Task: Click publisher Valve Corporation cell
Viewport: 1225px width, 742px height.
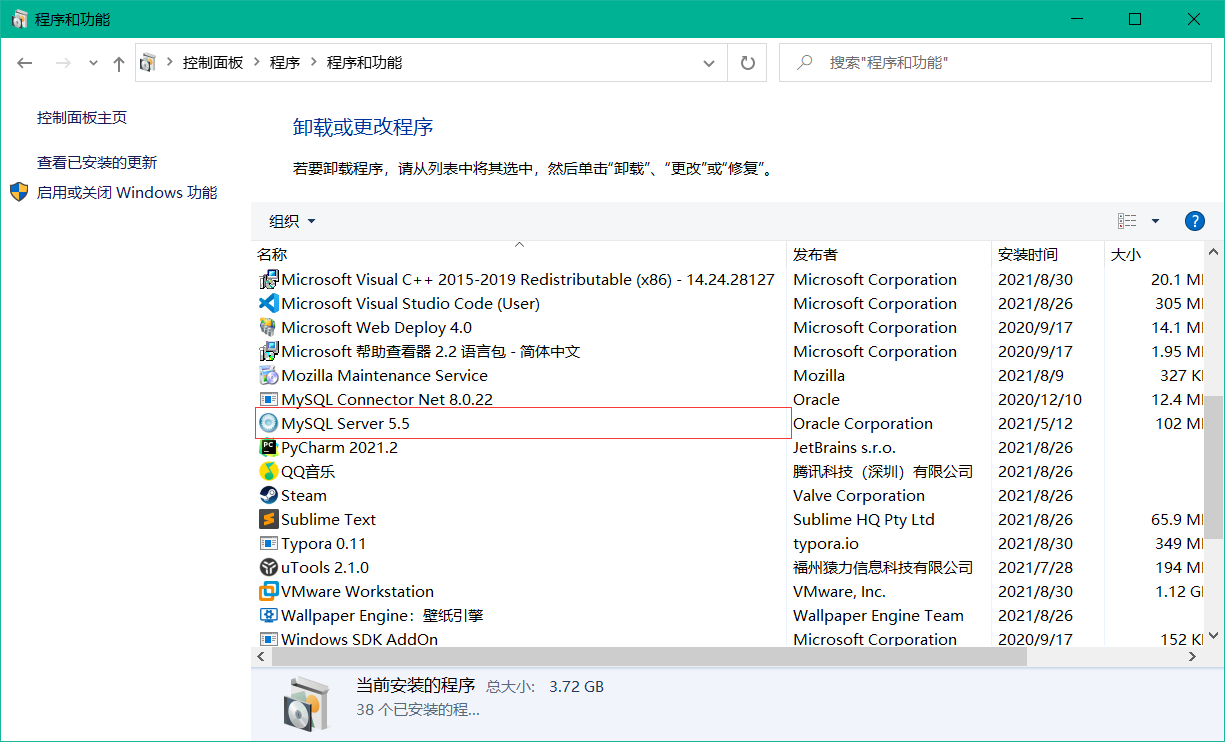Action: coord(859,496)
